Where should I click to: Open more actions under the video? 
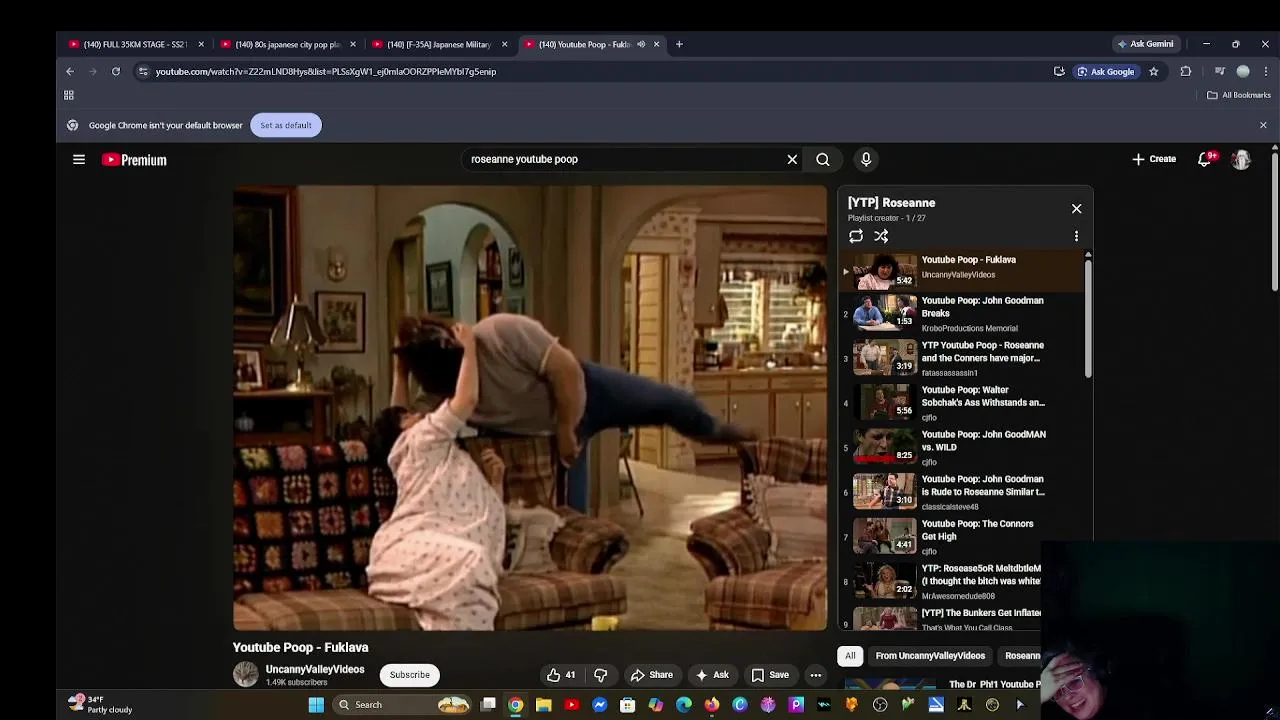816,675
